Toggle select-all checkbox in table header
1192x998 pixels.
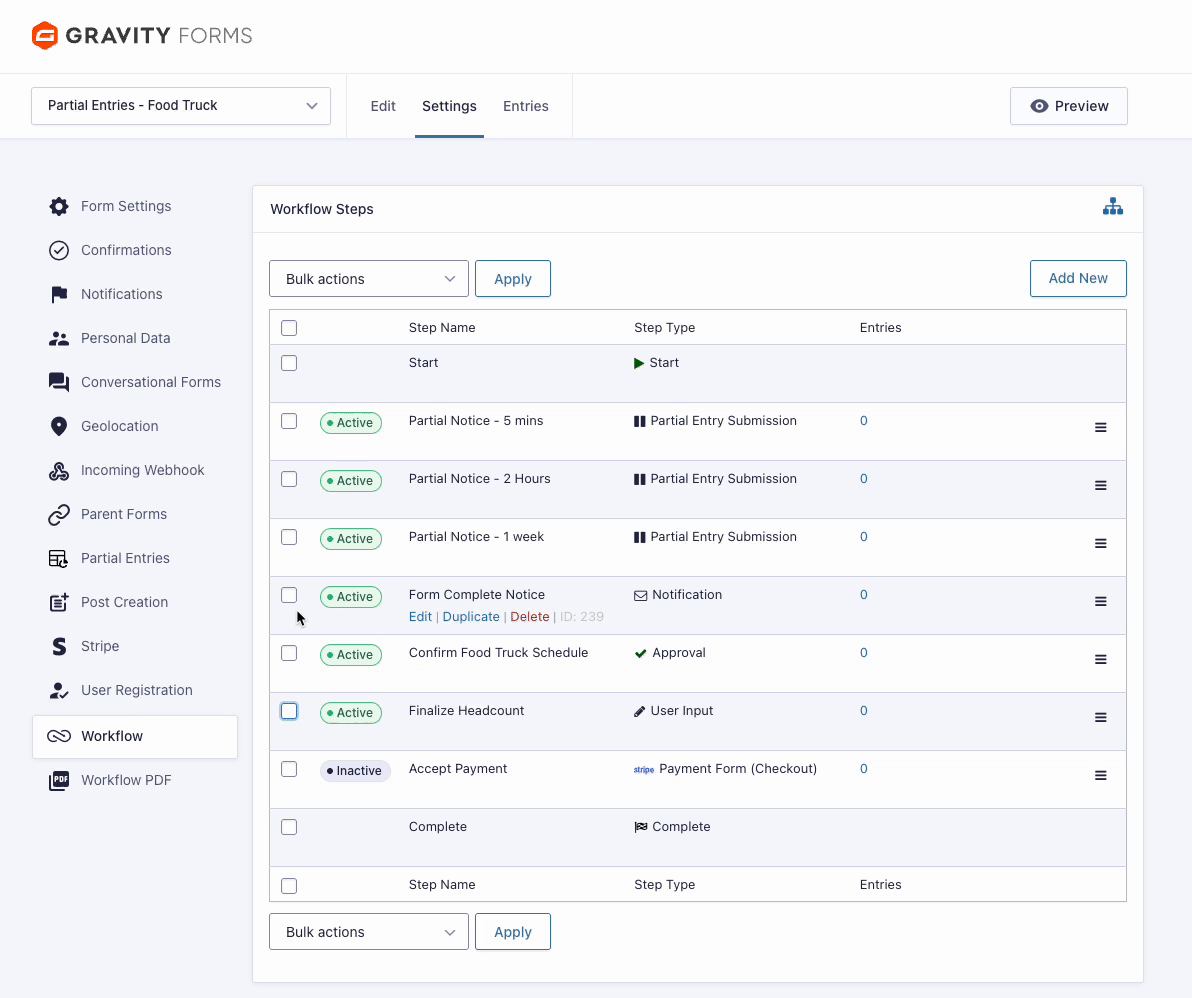[x=289, y=328]
